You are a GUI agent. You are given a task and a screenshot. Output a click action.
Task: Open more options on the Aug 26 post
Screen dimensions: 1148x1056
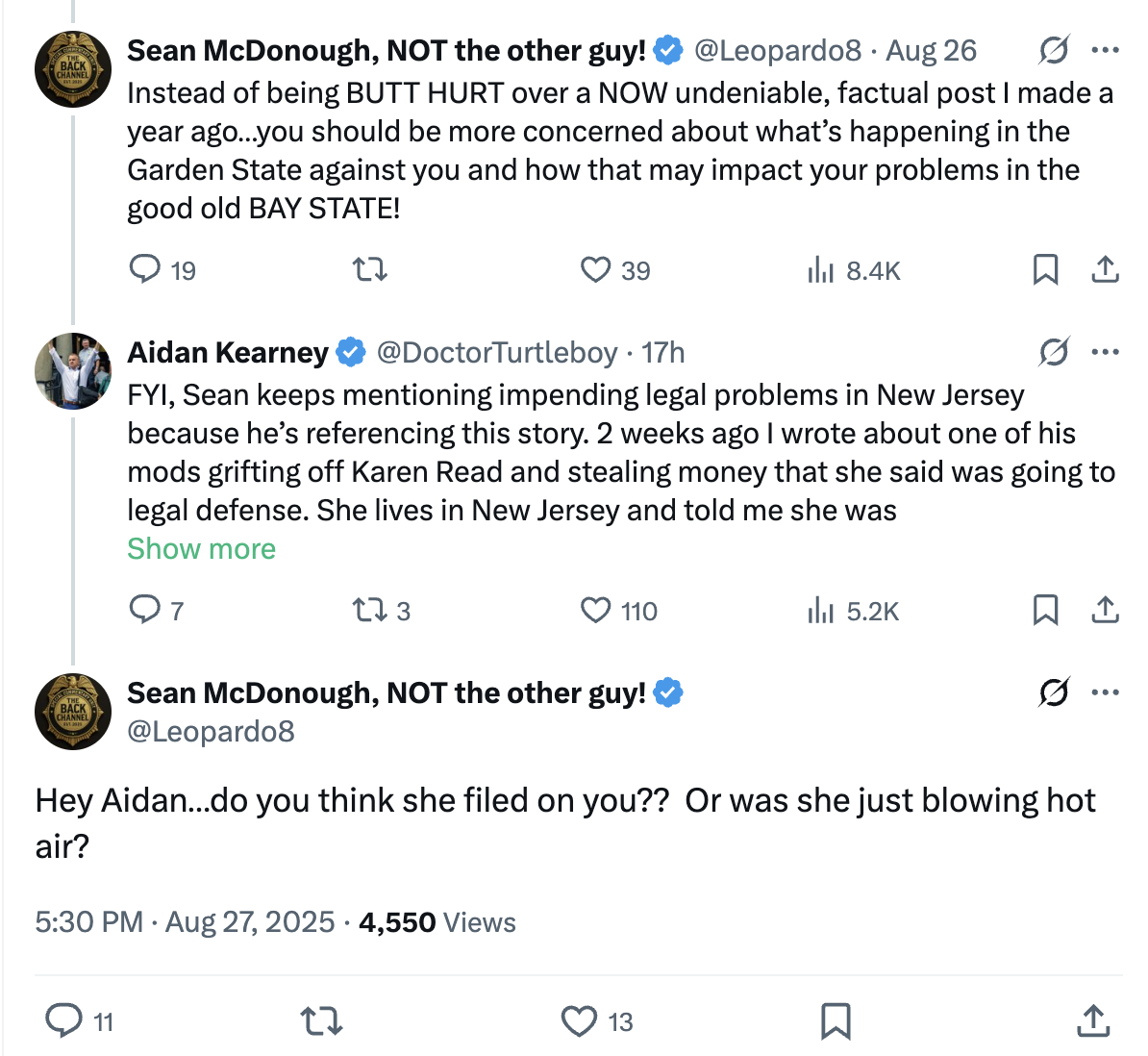[1106, 50]
